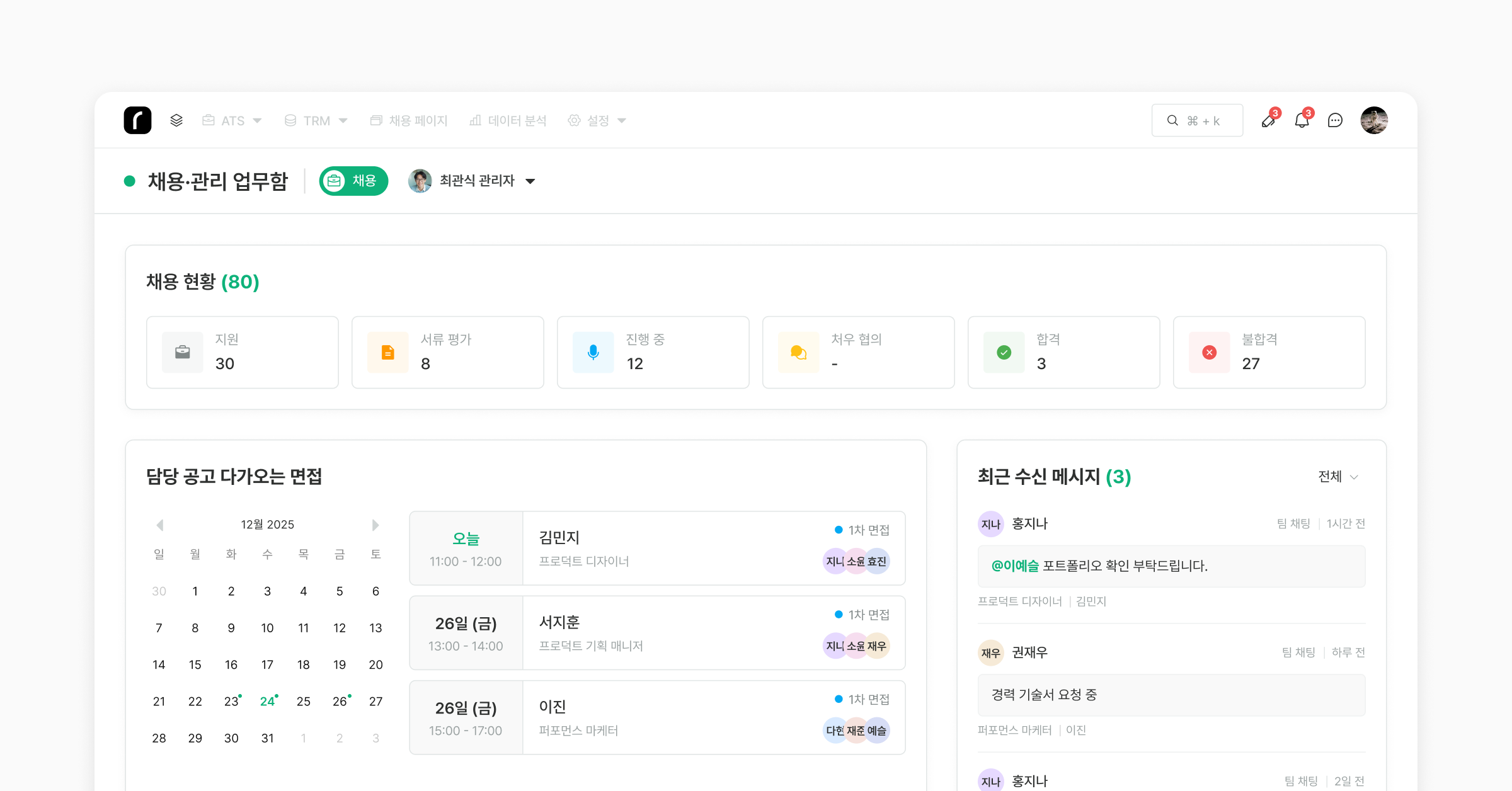Screen dimensions: 1512x791
Task: Open the pen notes icon with badge
Action: pyautogui.click(x=1269, y=120)
